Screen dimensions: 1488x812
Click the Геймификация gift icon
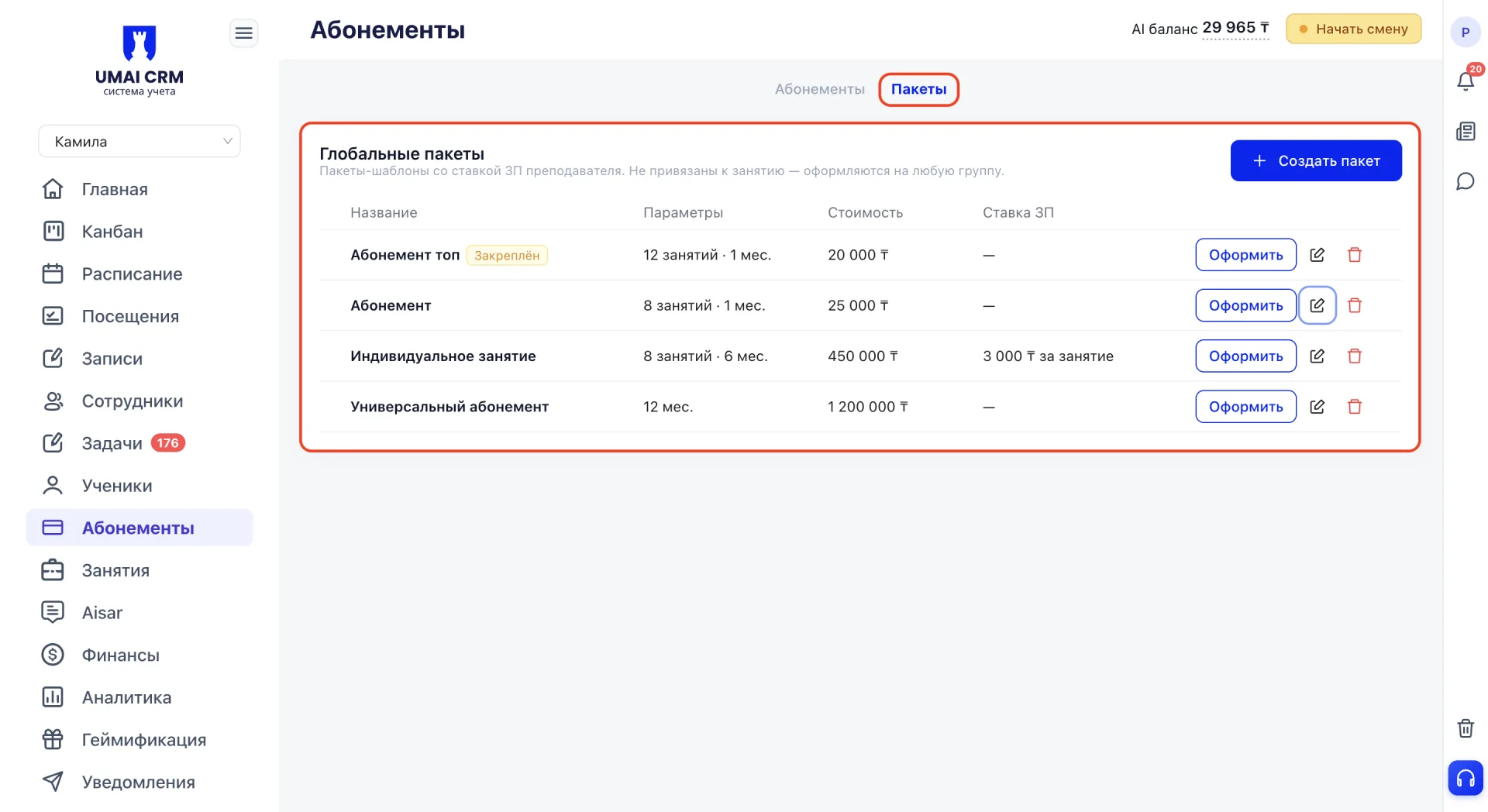tap(53, 739)
